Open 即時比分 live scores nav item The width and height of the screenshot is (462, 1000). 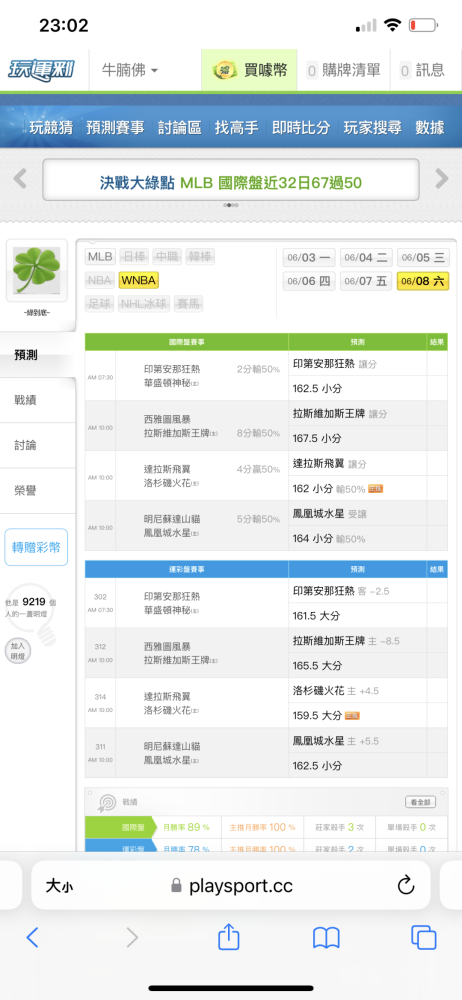301,127
